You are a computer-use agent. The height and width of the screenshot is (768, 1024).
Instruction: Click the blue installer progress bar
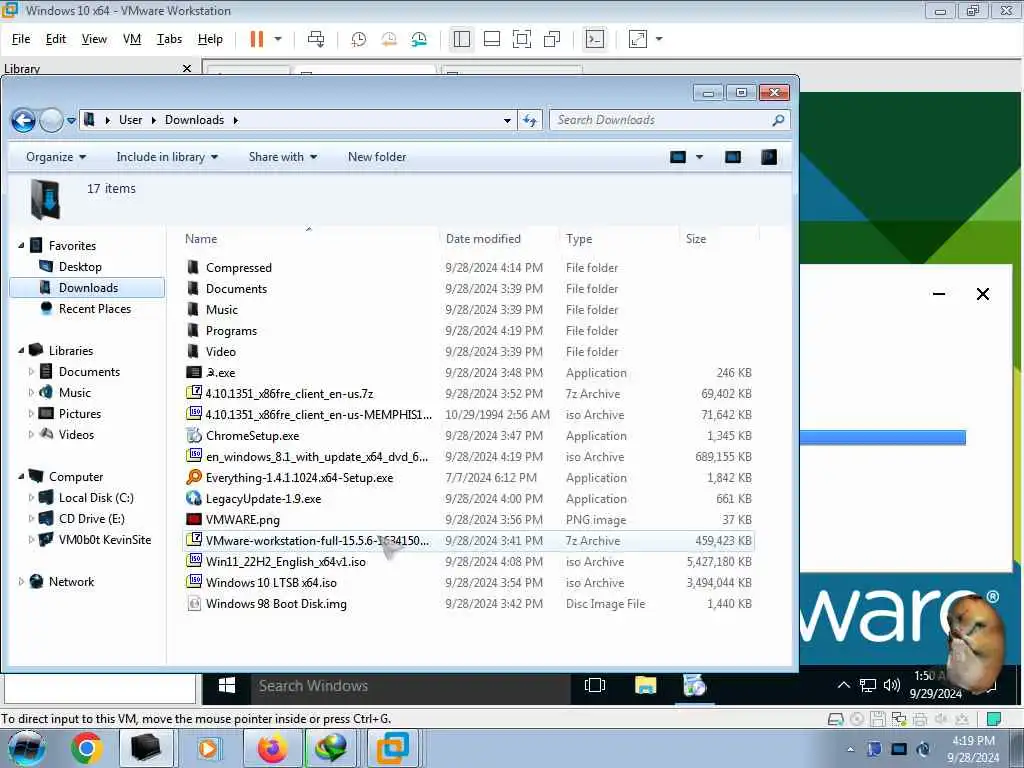[882, 438]
